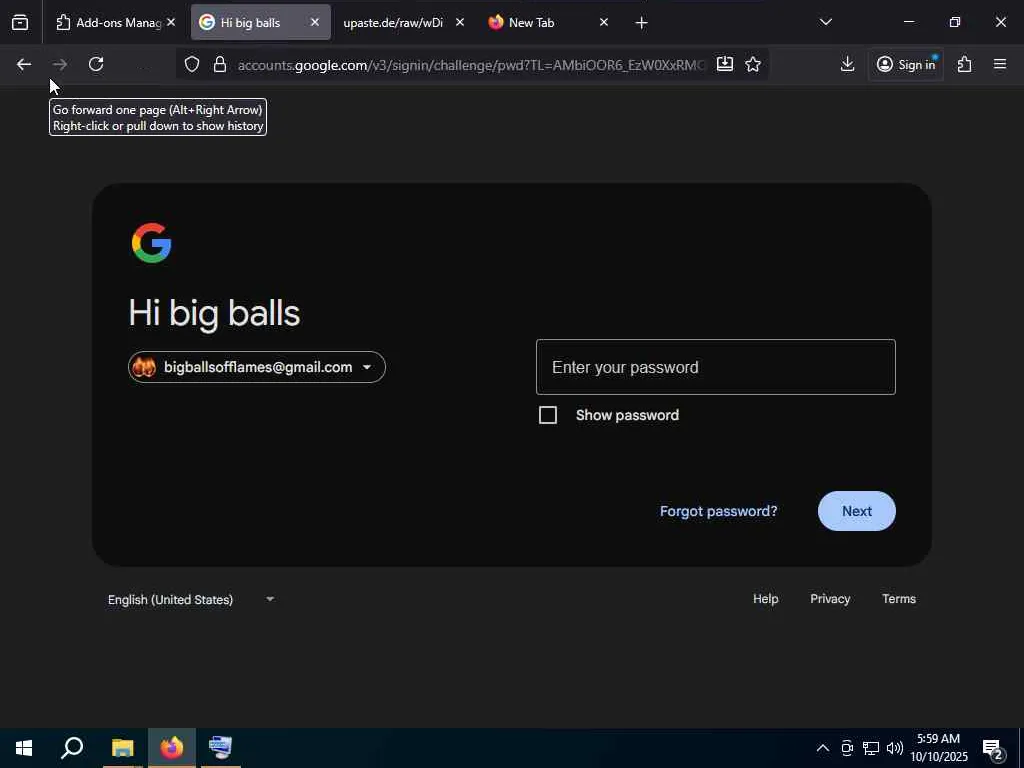Click the Next button
The height and width of the screenshot is (768, 1024).
(857, 511)
